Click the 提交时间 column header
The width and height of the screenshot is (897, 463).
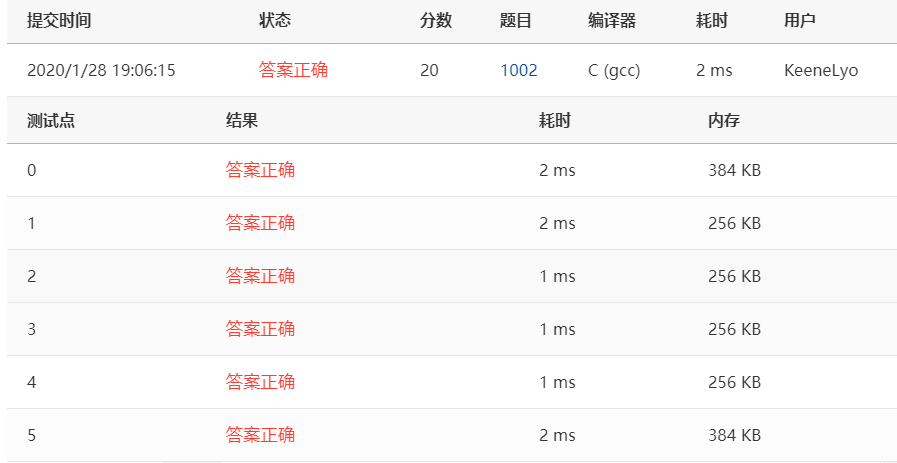point(59,21)
